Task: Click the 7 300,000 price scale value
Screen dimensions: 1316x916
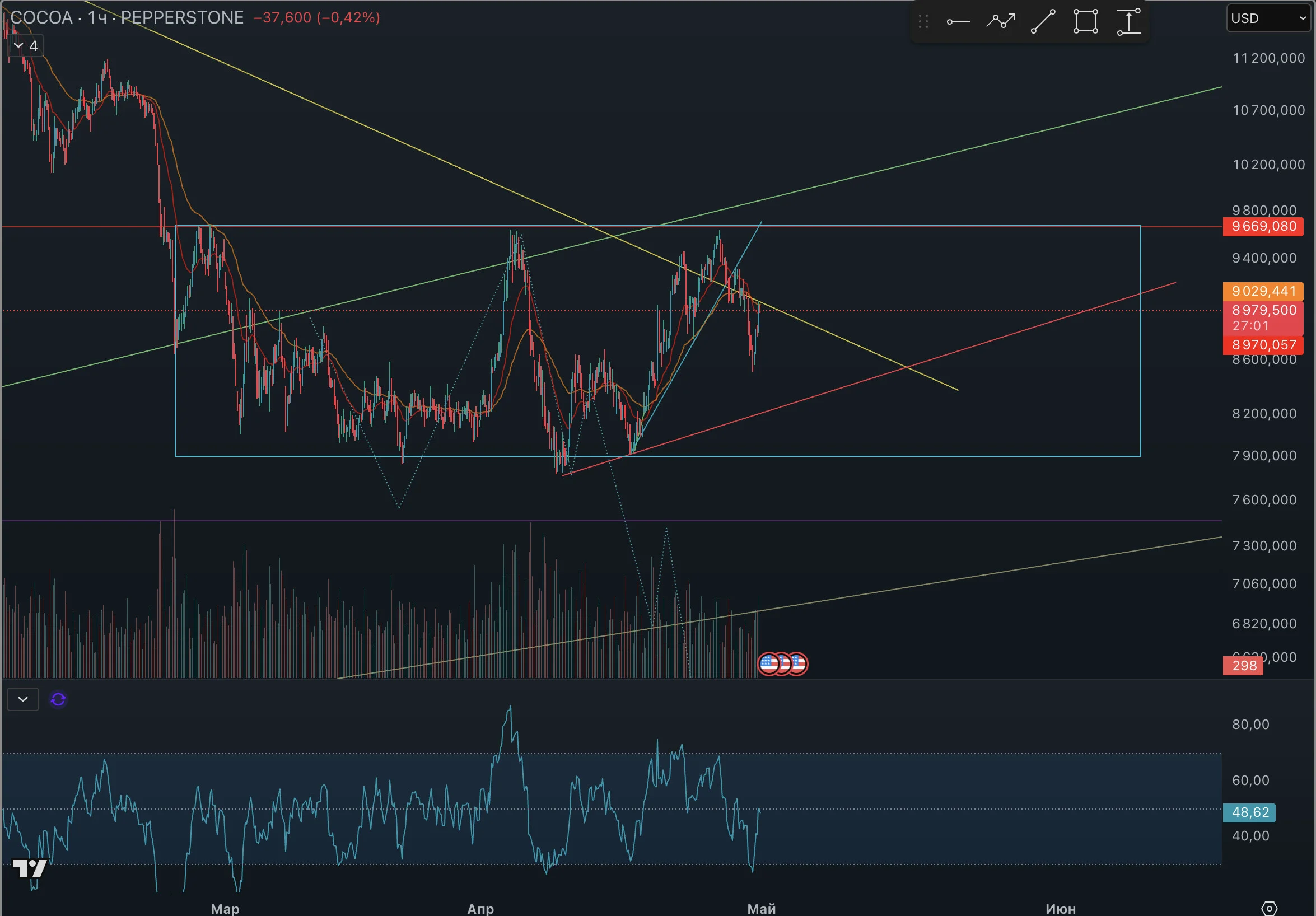Action: (1264, 546)
